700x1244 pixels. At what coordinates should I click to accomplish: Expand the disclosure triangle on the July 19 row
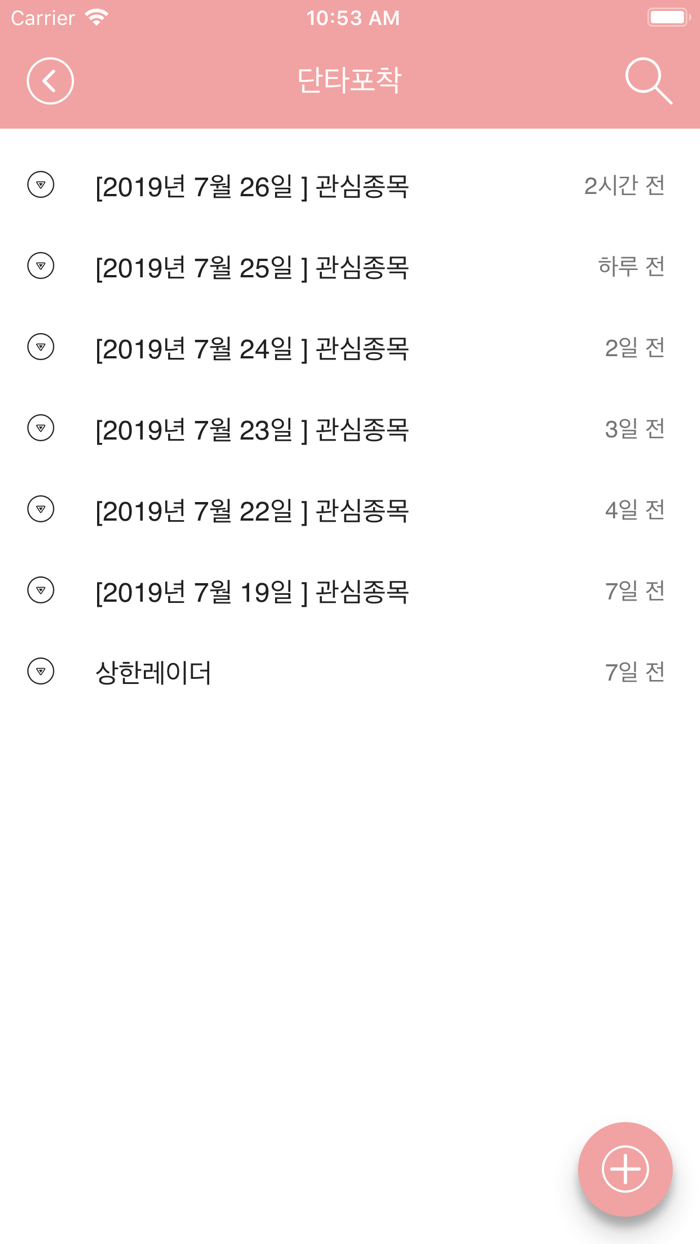tap(40, 590)
